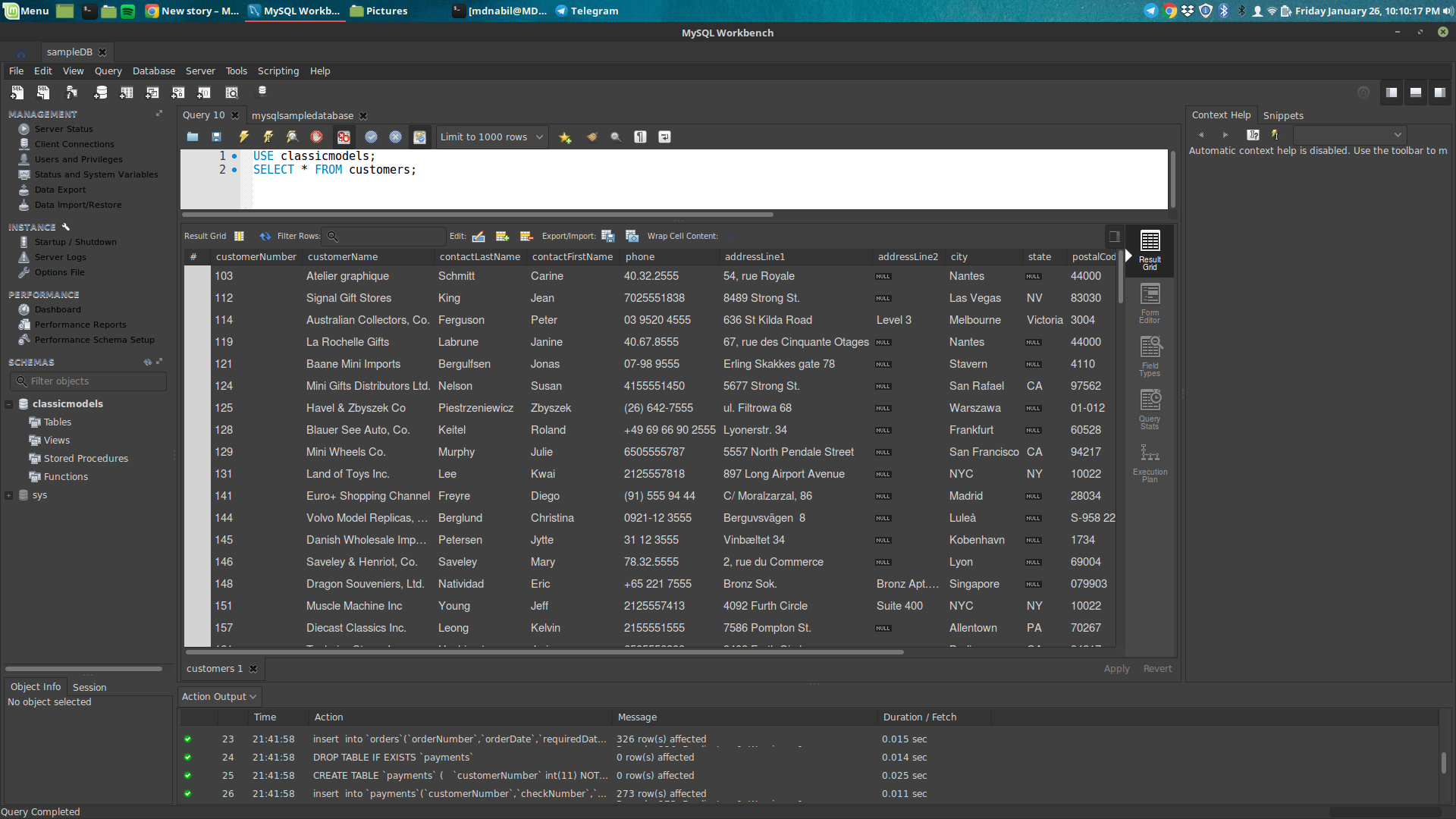Select the Result Grid view
Screen dimensions: 1456x819
1150,250
